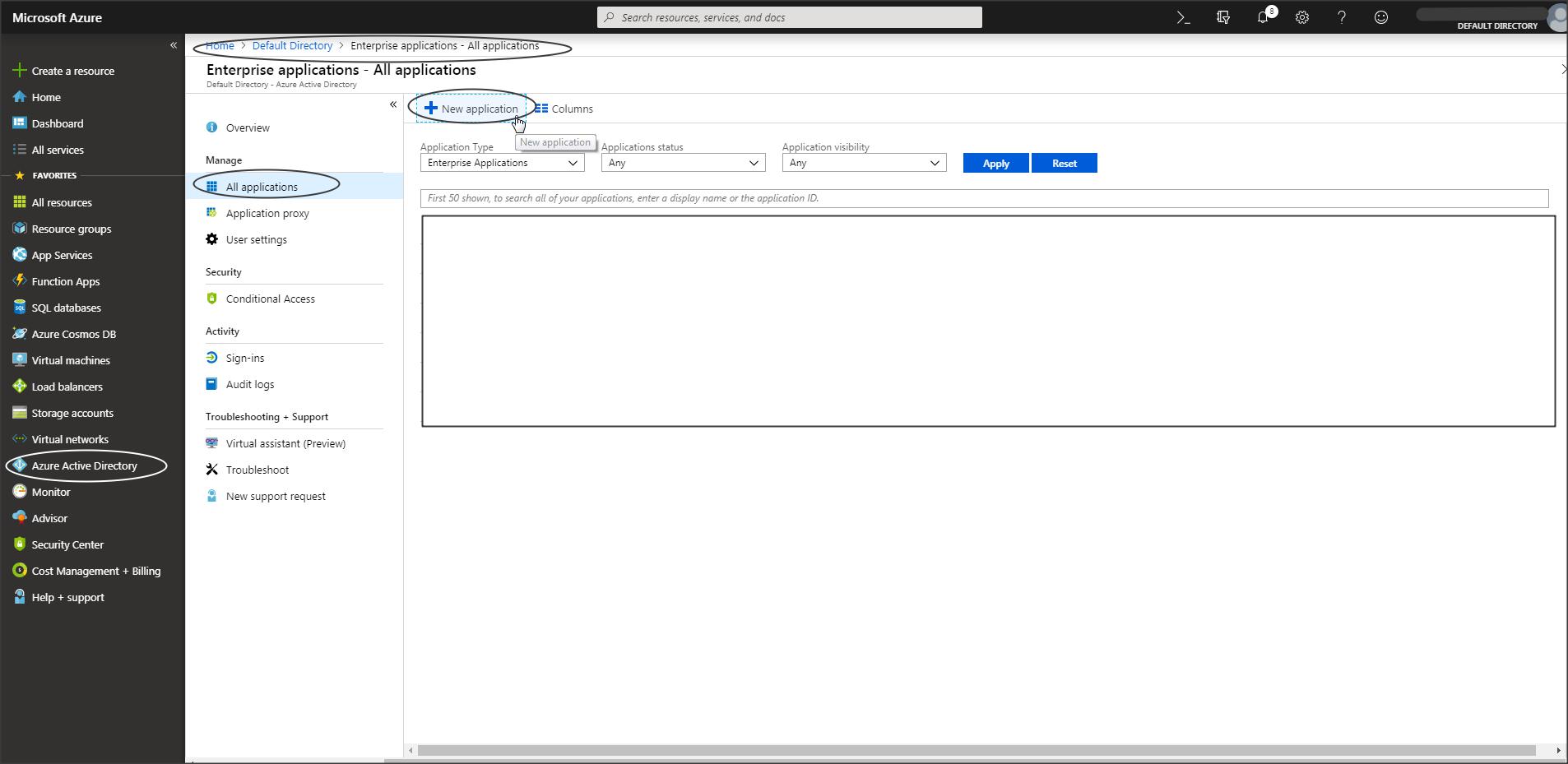Click the right arrow of the horizontal scrollbar
1568x764 pixels.
1558,750
